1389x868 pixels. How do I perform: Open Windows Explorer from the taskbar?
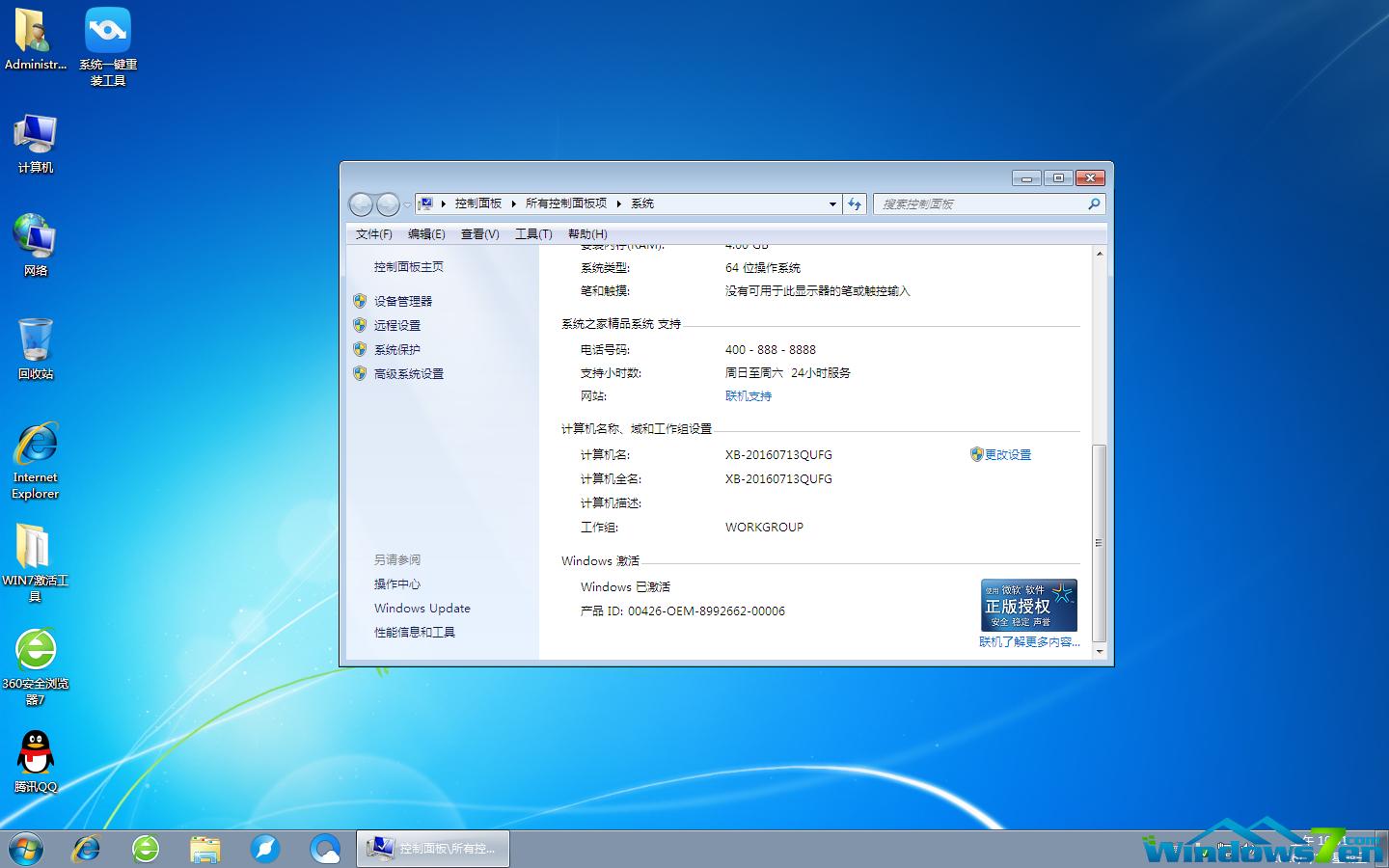(205, 849)
